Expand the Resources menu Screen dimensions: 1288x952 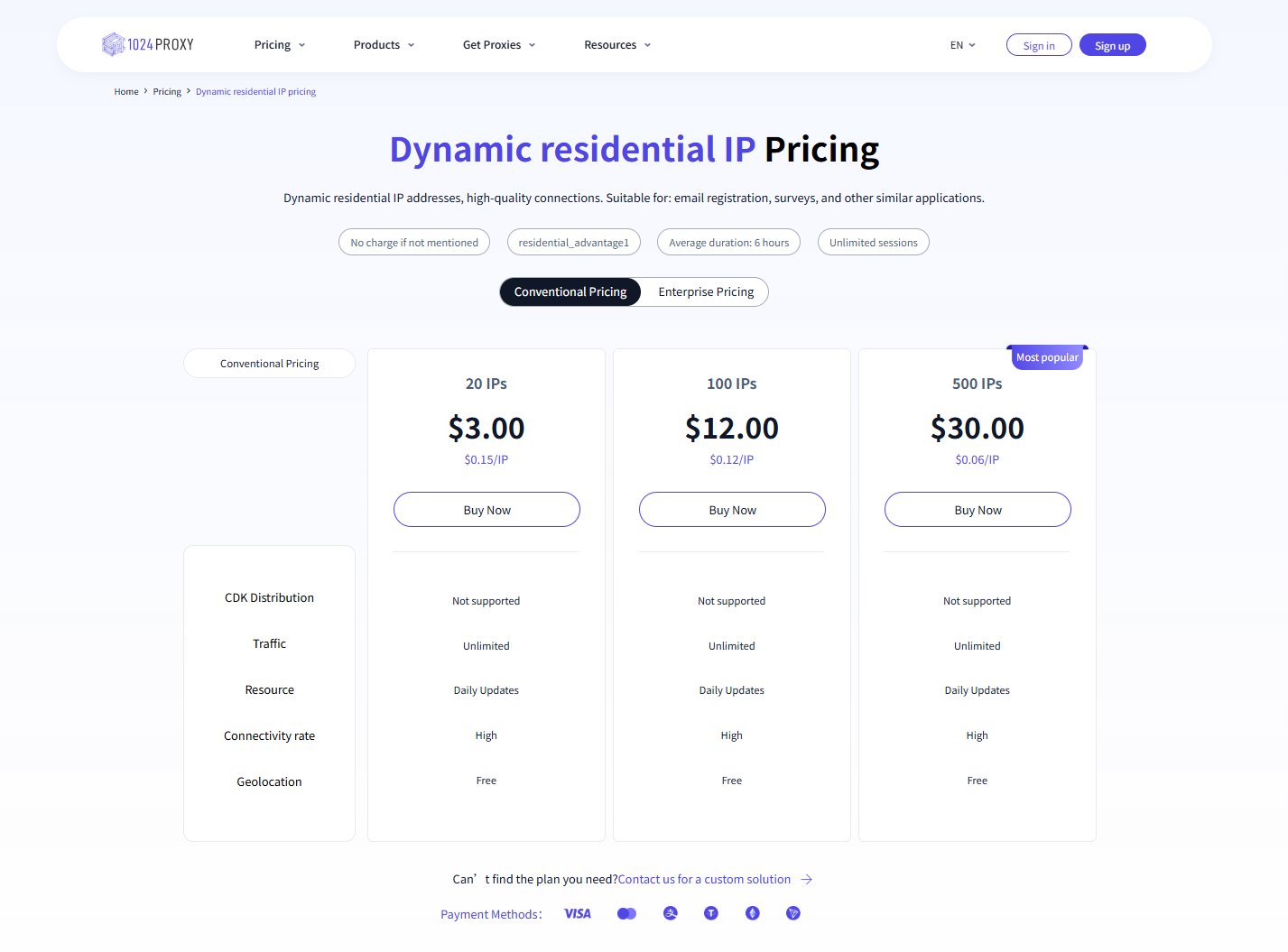click(617, 45)
